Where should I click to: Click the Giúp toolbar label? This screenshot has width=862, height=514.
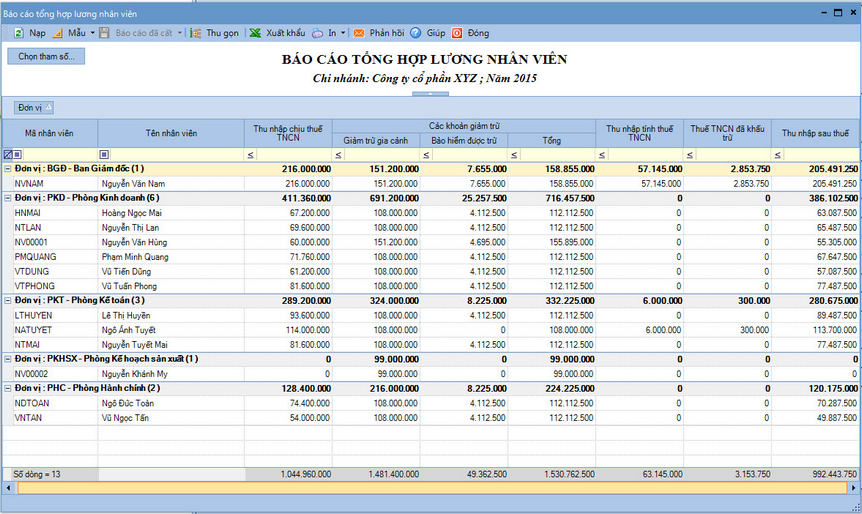(x=435, y=33)
